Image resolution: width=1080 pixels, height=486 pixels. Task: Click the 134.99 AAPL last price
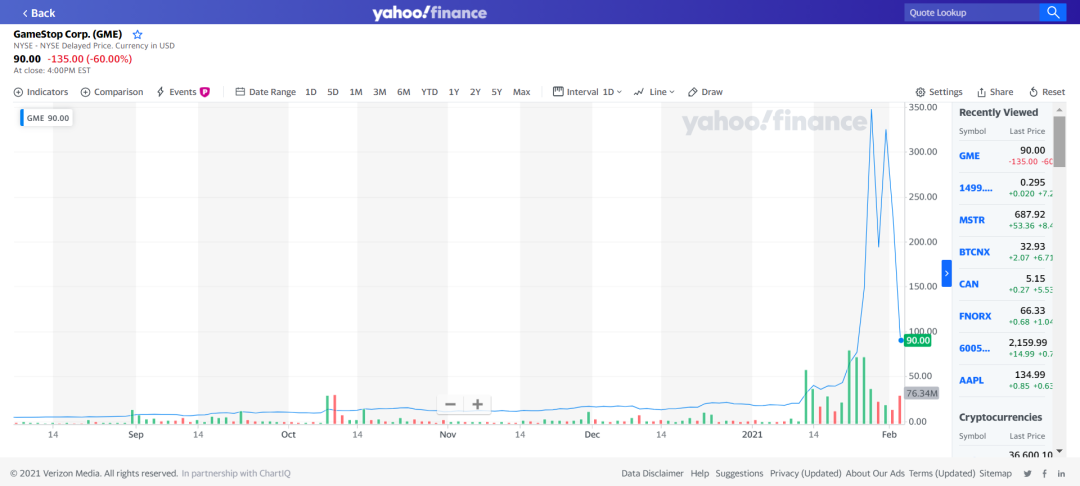pos(1030,374)
